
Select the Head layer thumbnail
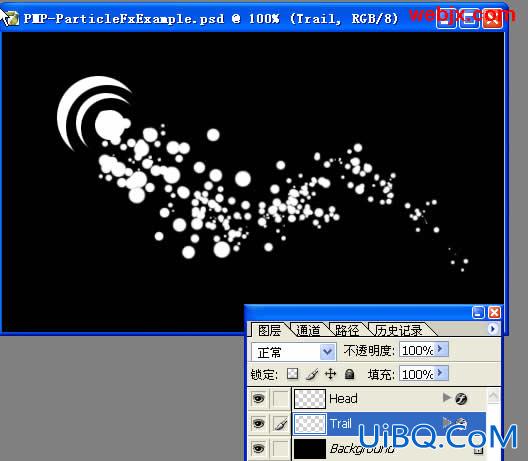point(310,399)
